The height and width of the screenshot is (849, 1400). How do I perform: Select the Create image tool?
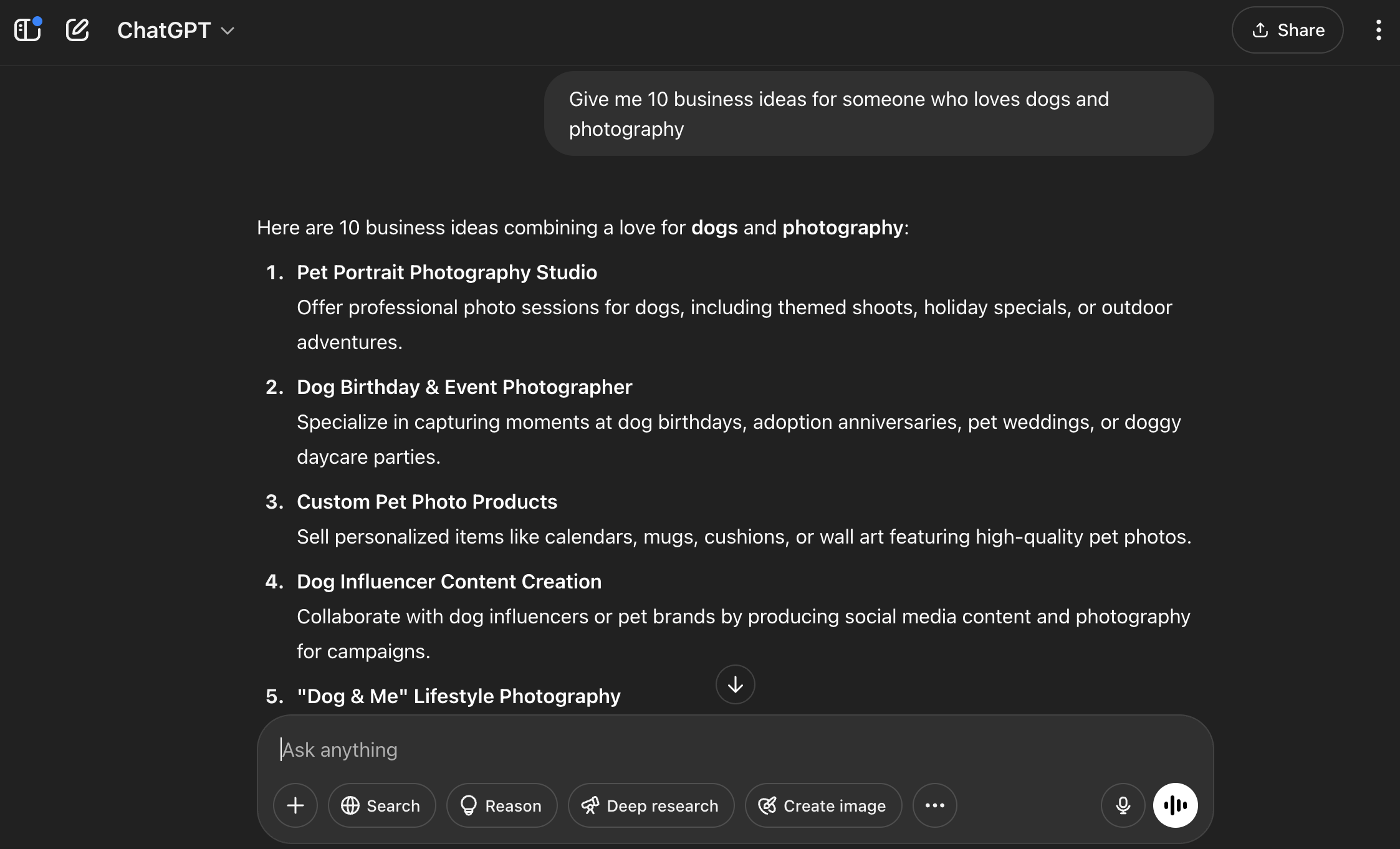pos(823,805)
